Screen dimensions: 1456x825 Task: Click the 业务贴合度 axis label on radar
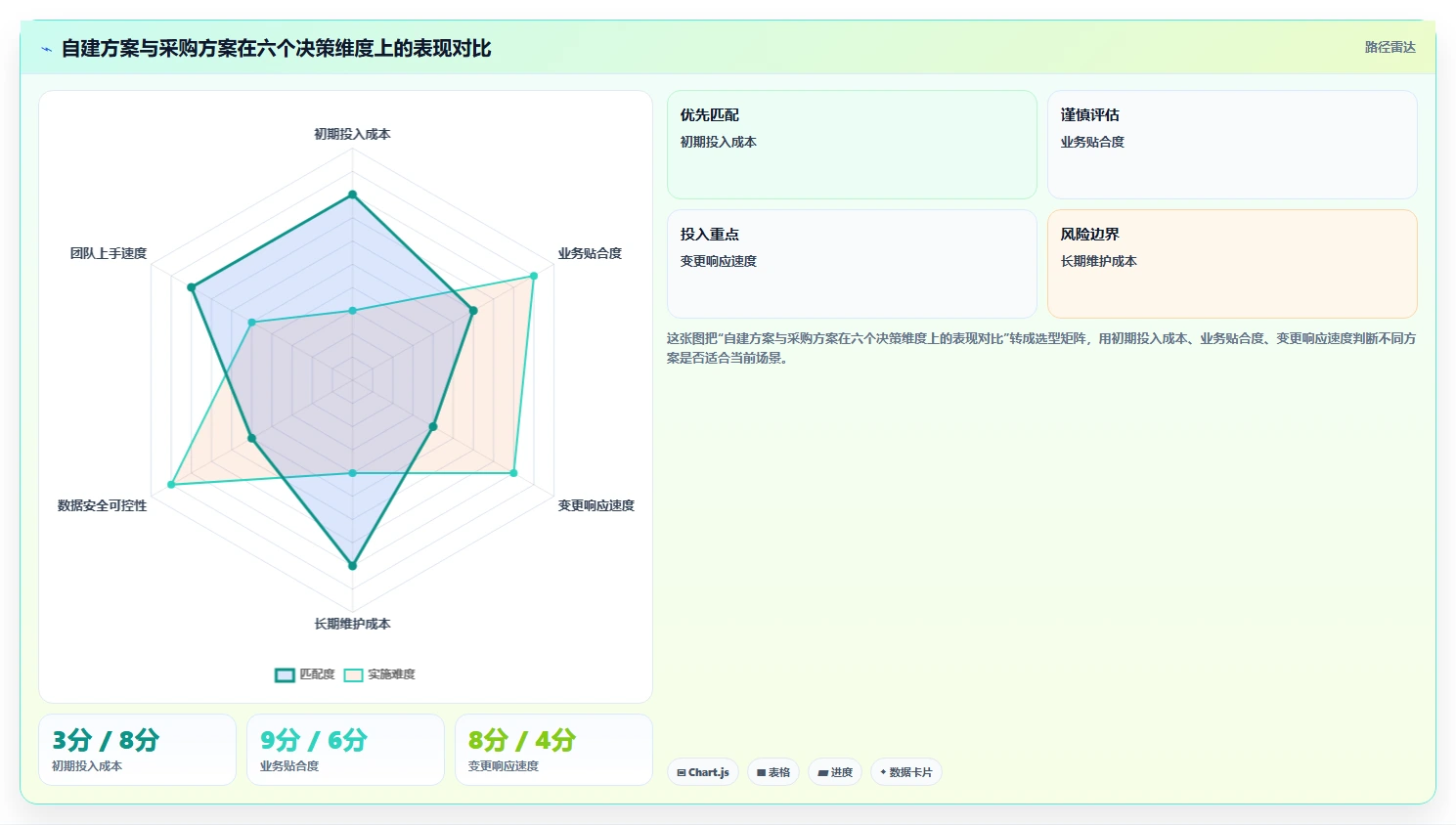coord(590,253)
